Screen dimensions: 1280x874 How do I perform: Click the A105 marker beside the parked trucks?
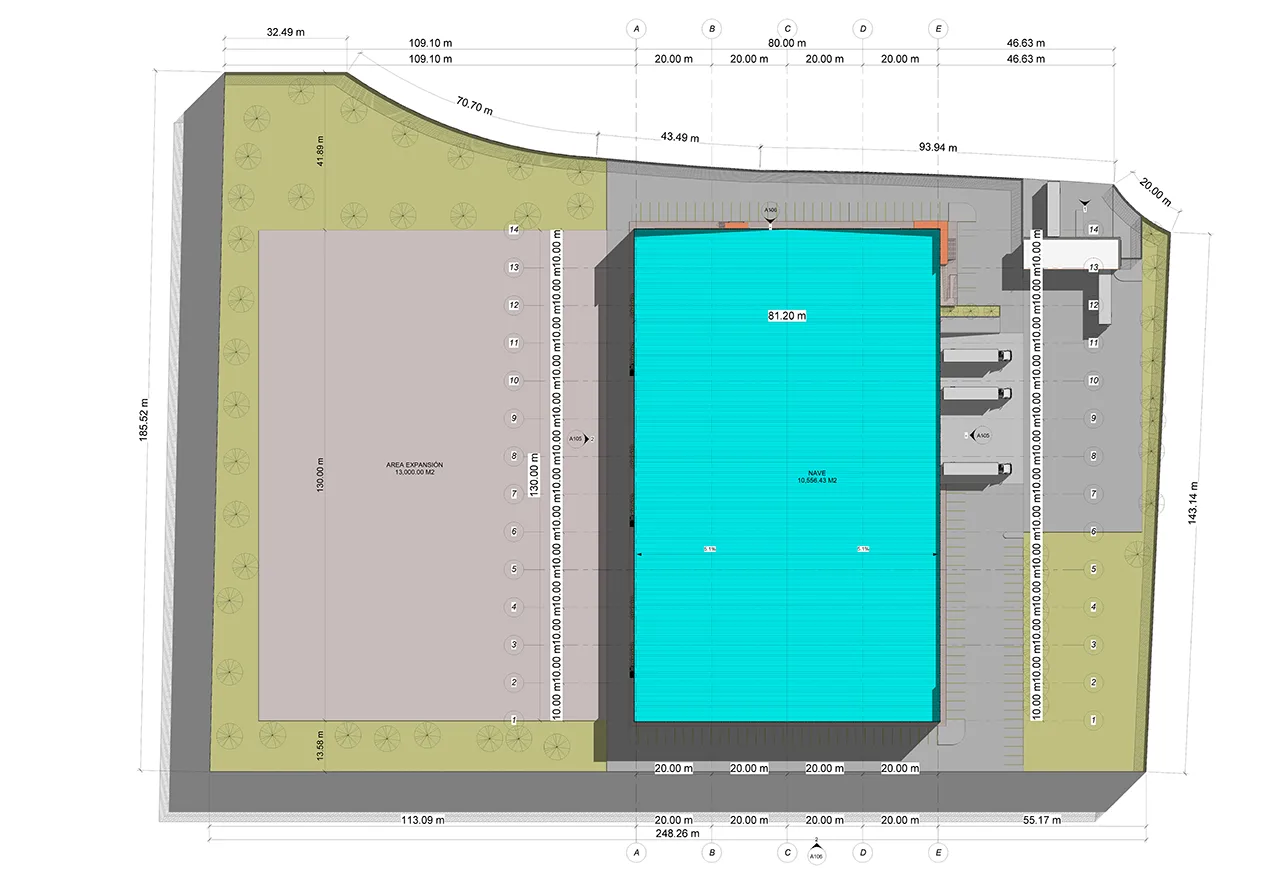pyautogui.click(x=981, y=436)
